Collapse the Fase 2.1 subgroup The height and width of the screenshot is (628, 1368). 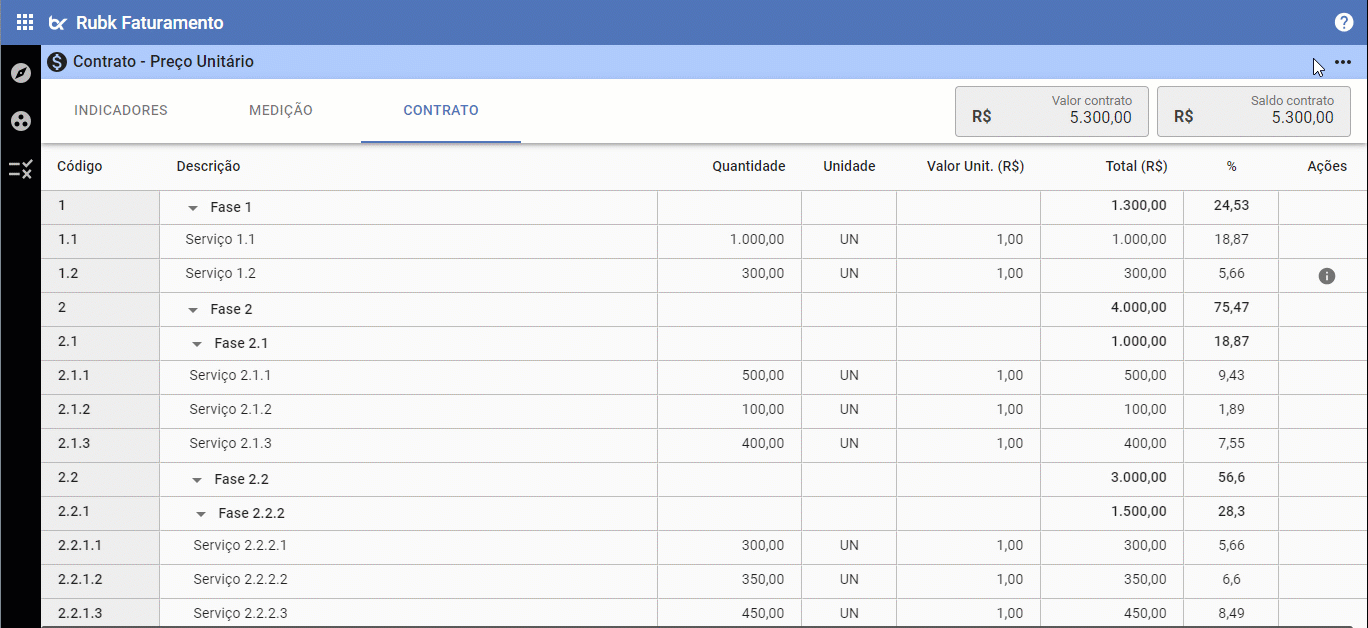(x=197, y=344)
